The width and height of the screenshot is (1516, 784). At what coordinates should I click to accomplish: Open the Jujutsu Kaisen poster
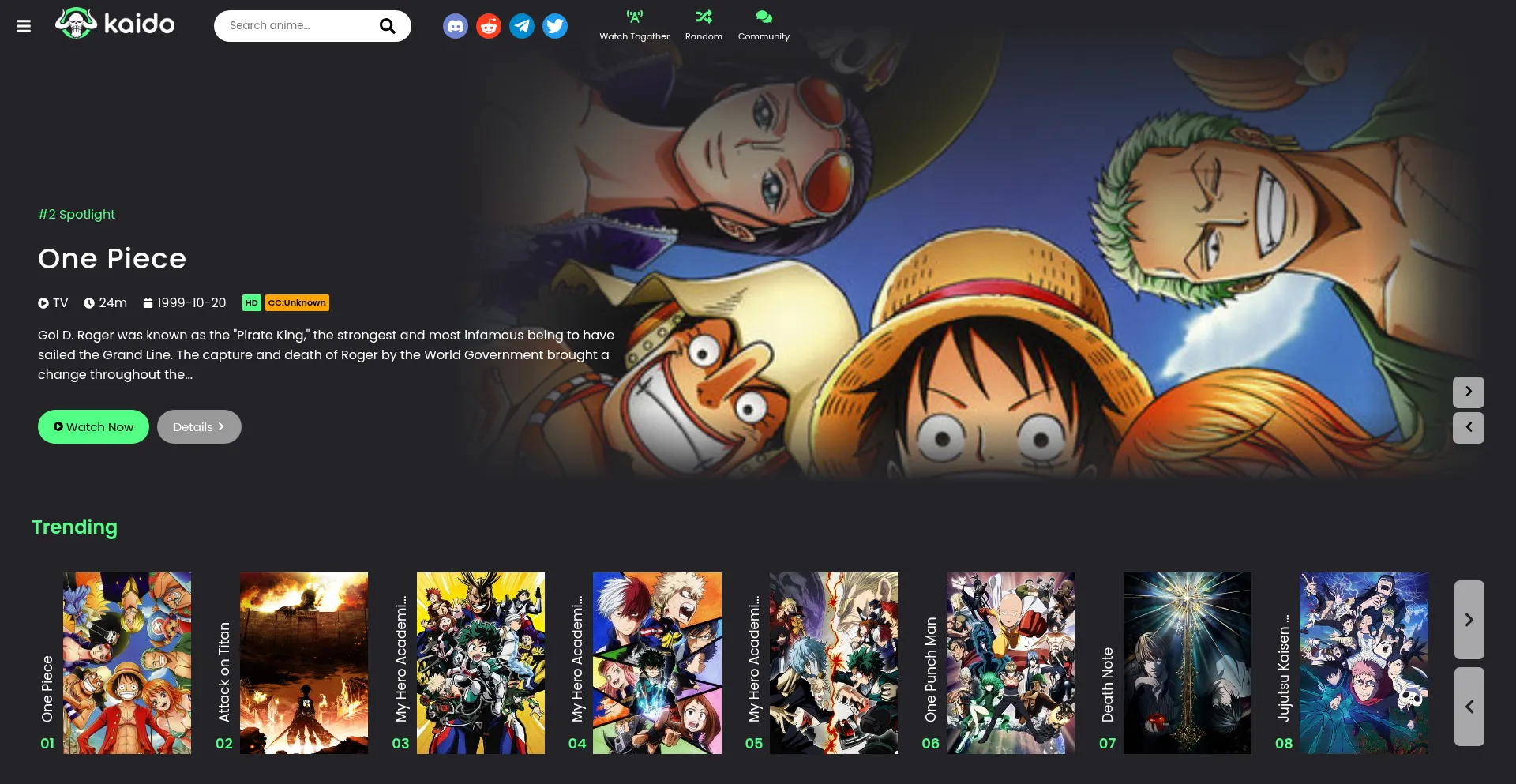(x=1364, y=663)
